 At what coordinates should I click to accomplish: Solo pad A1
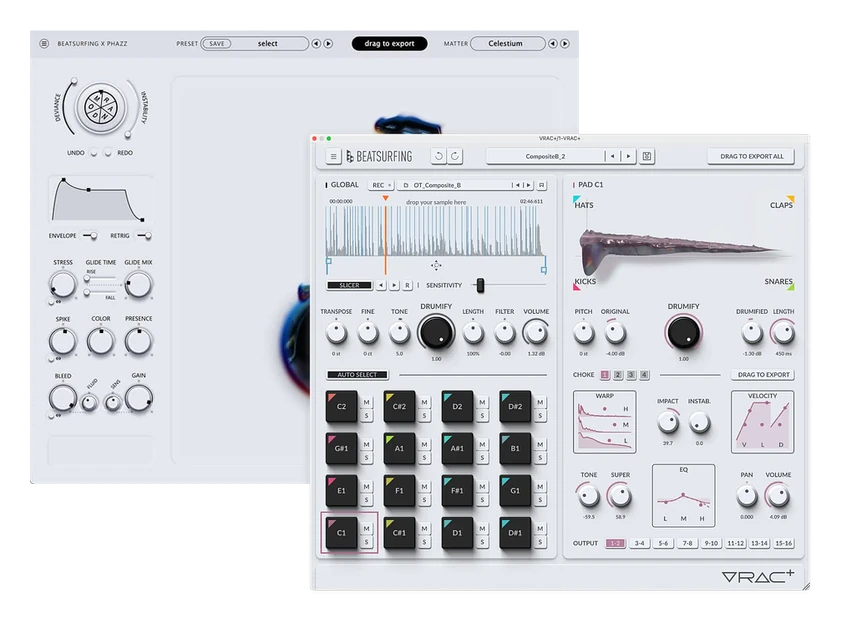(424, 458)
